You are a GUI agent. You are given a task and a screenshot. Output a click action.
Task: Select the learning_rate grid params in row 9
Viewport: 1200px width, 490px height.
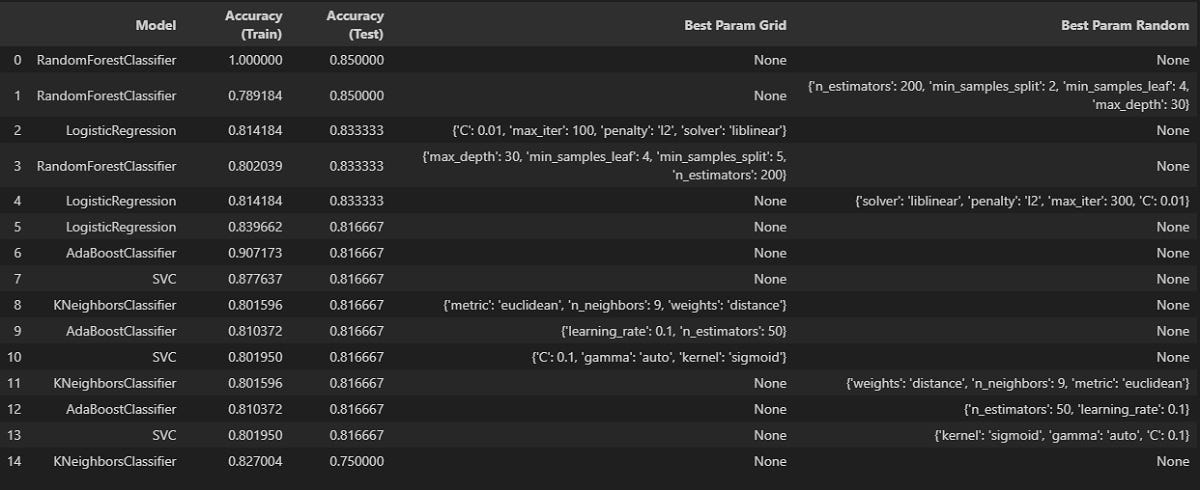point(674,331)
